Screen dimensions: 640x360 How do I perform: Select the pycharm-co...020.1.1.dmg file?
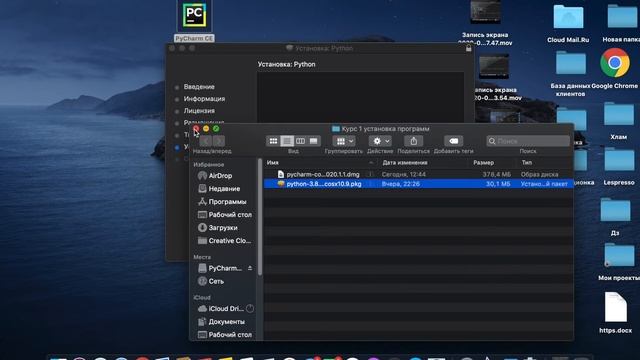[418, 174]
